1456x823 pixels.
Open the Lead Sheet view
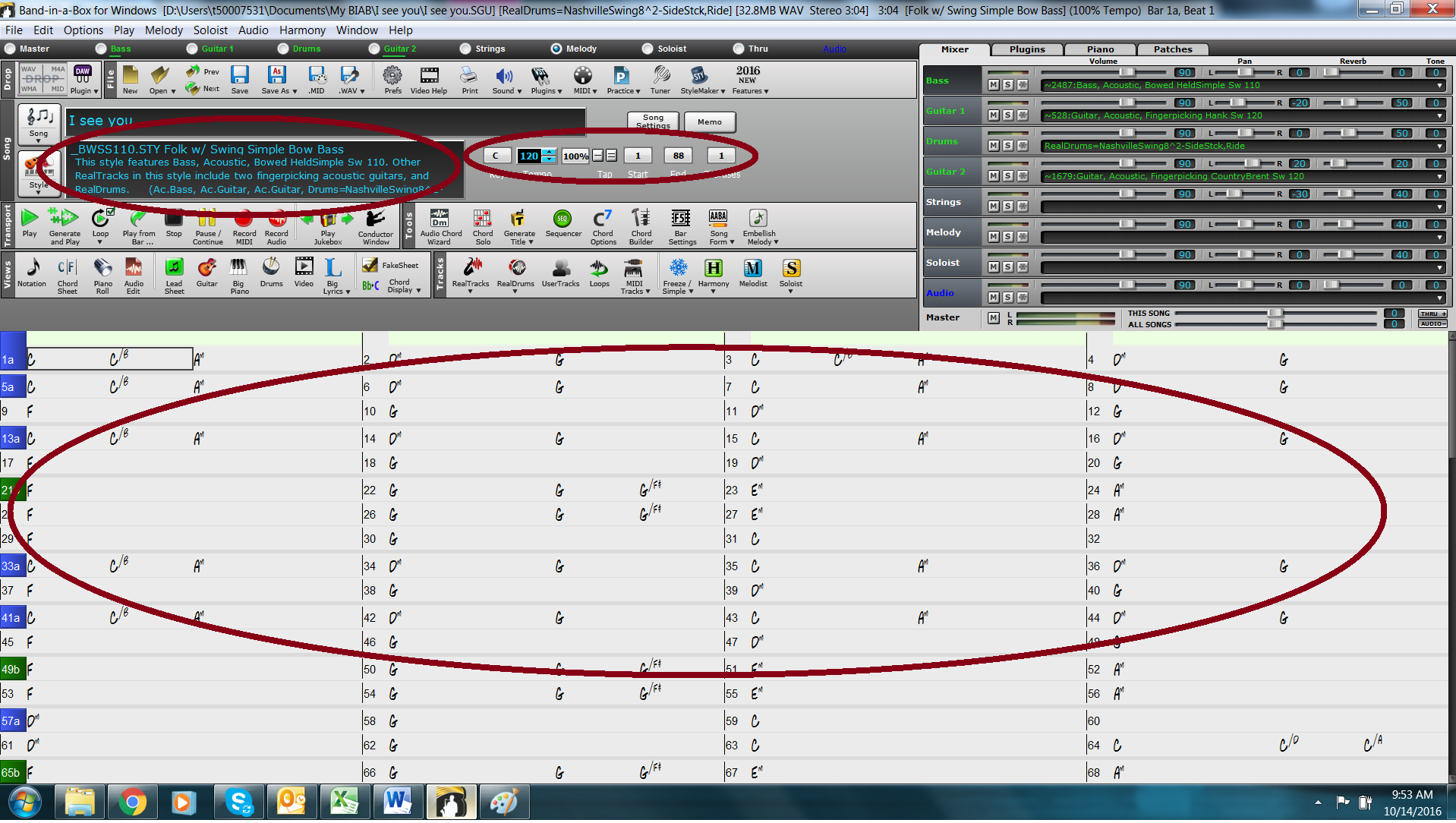click(174, 276)
